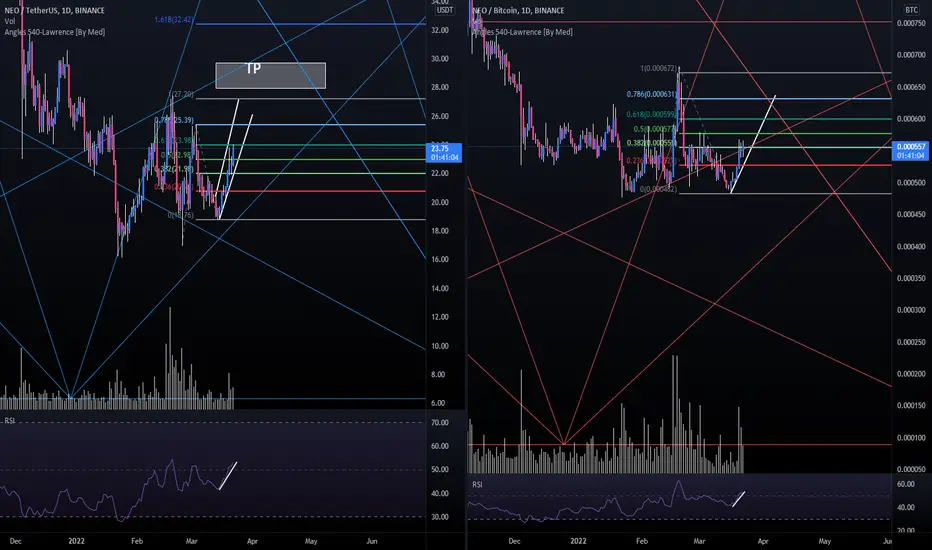Open the BTC currency selector

pyautogui.click(x=911, y=10)
